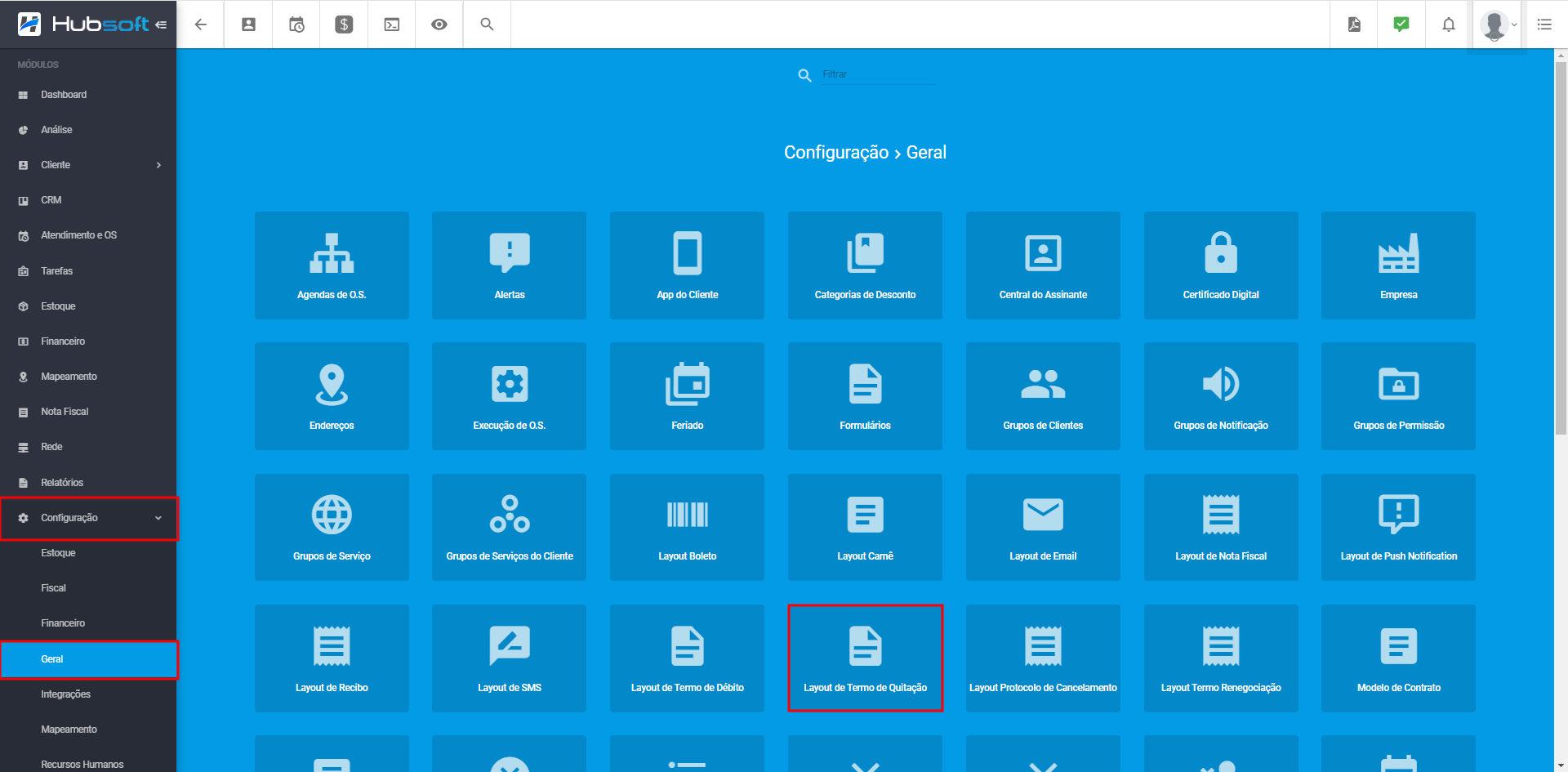Screen dimensions: 1568x772
Task: Open Execução de O.S. tile
Action: click(x=509, y=396)
